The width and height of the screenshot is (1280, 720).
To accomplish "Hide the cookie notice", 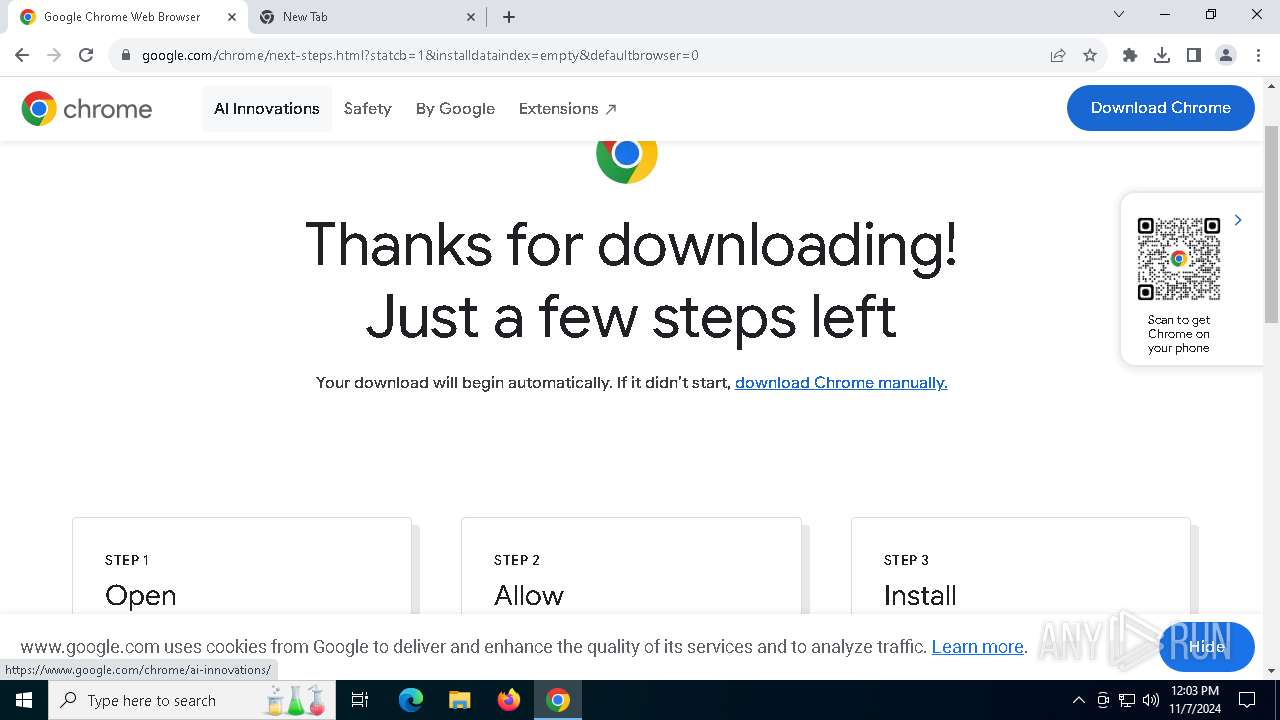I will (1206, 647).
